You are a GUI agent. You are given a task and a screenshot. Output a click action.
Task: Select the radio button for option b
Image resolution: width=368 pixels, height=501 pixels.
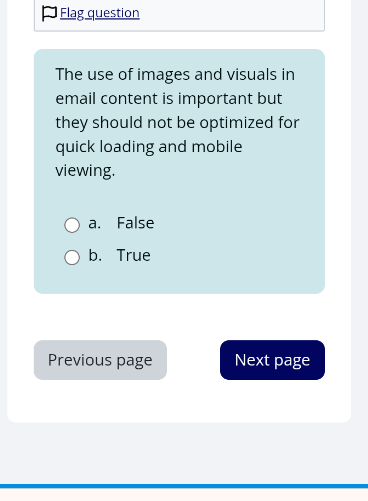72,257
